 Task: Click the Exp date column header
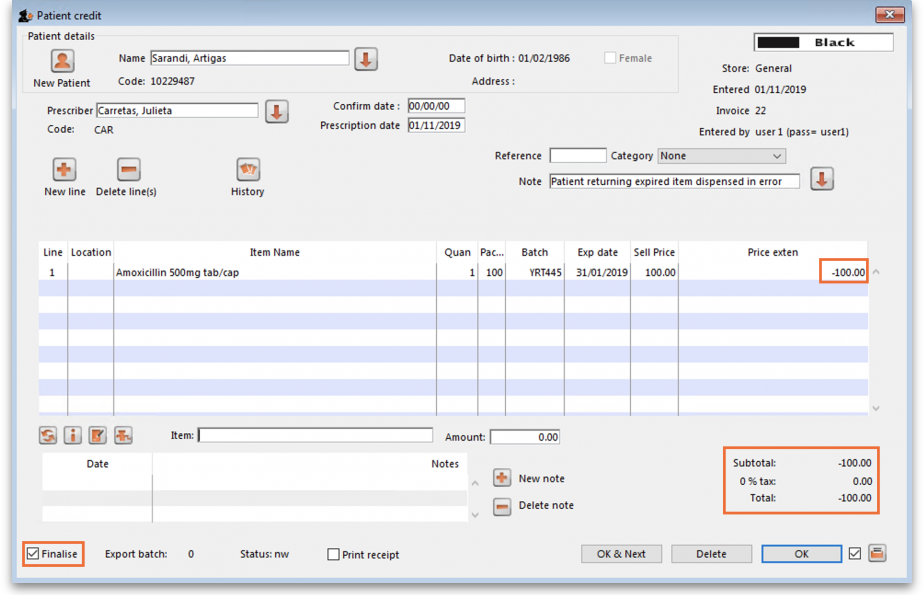pos(597,253)
